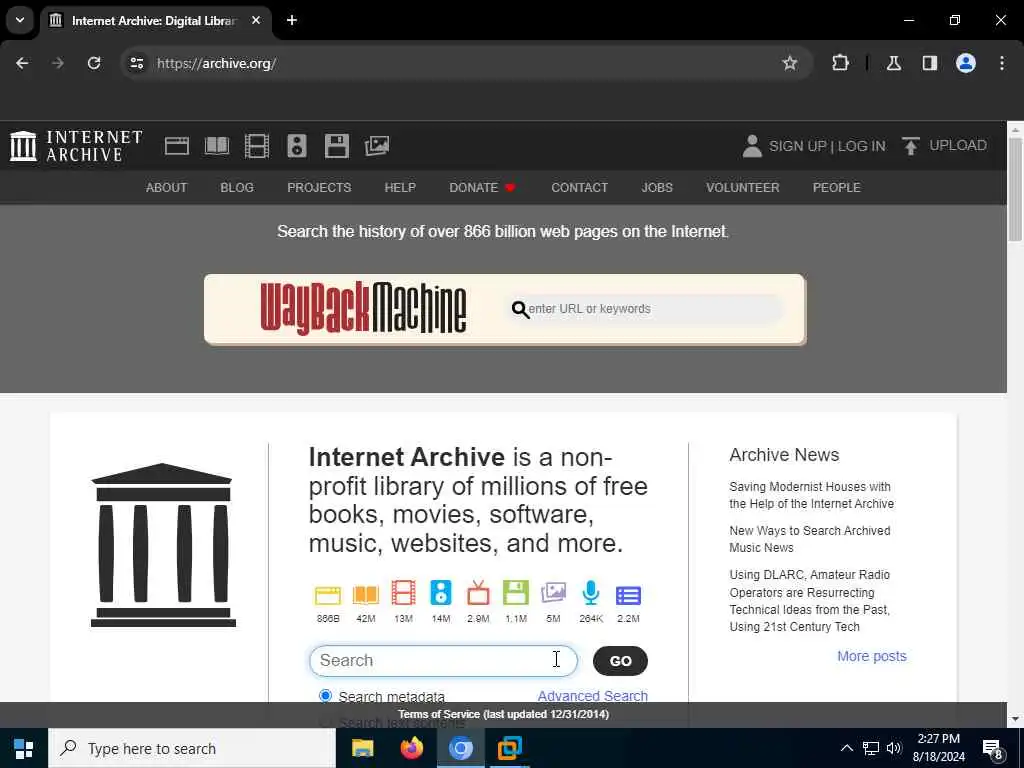
Task: Open the notification center icon
Action: 993,748
